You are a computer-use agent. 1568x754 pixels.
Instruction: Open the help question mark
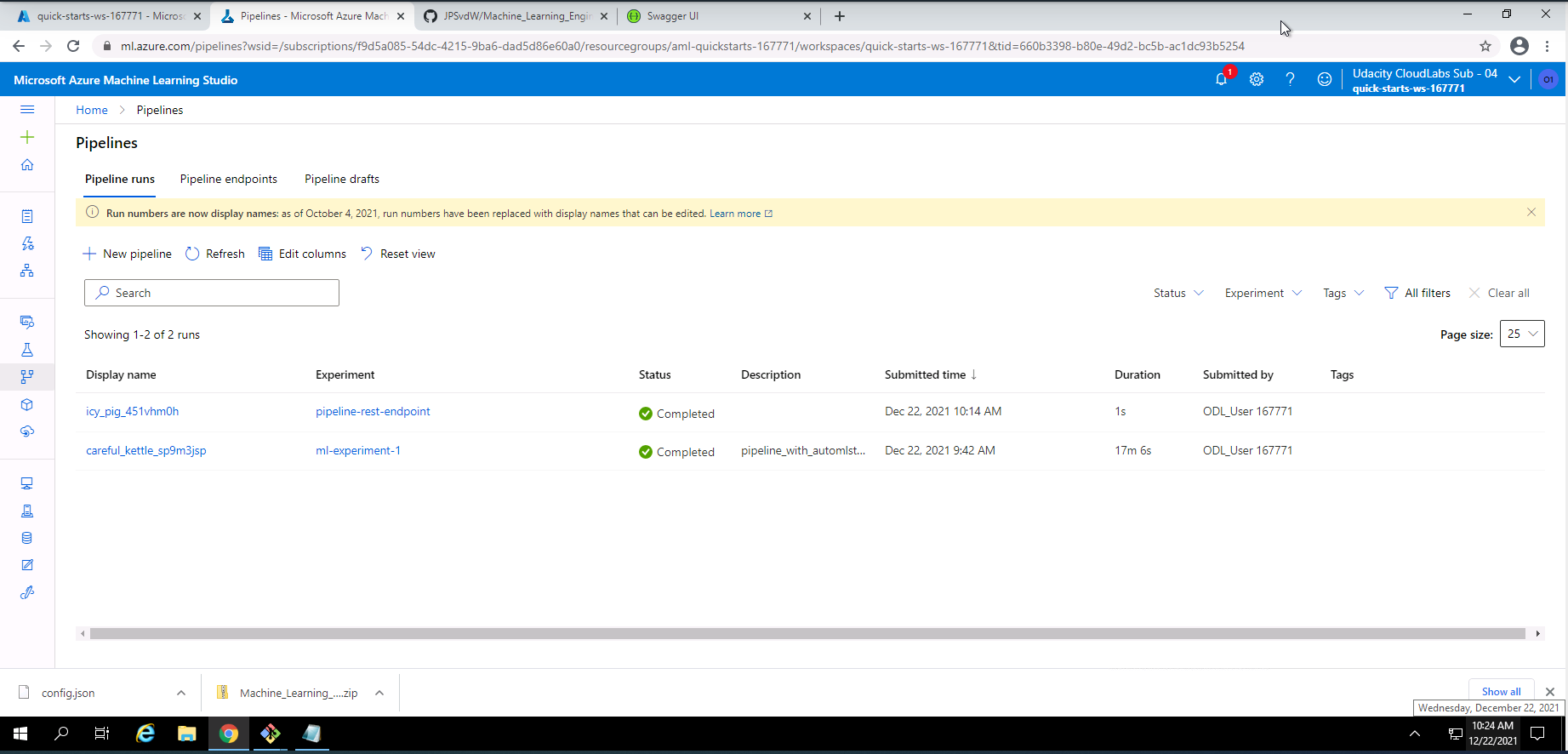click(1291, 79)
